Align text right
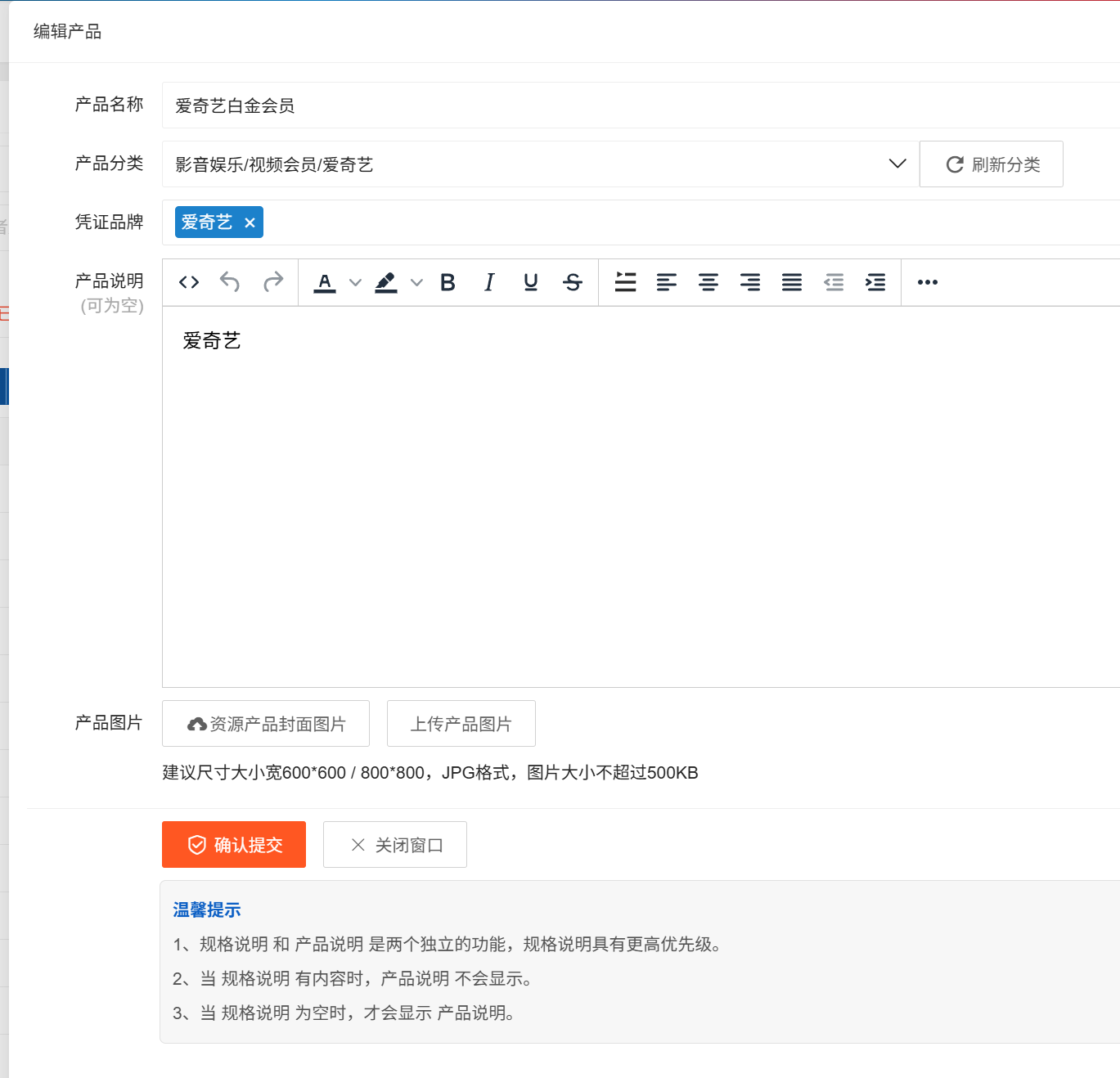 (x=750, y=283)
